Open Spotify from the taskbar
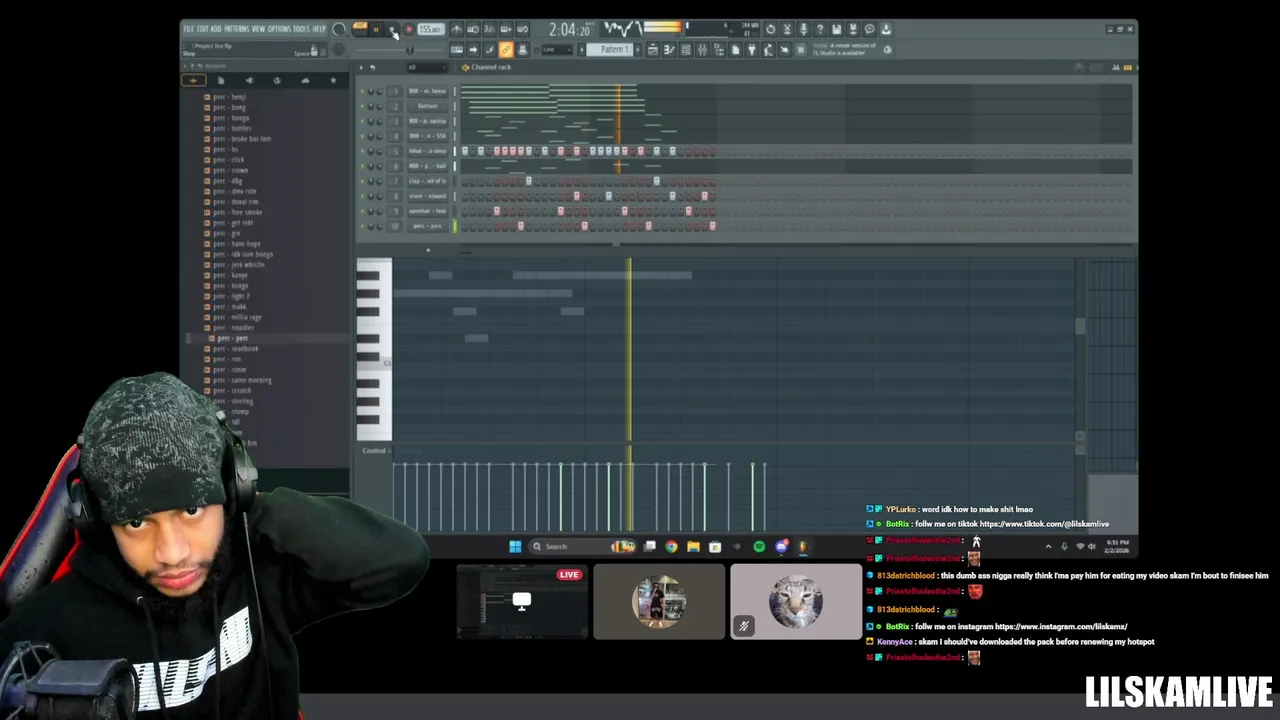This screenshot has width=1280, height=720. click(759, 546)
